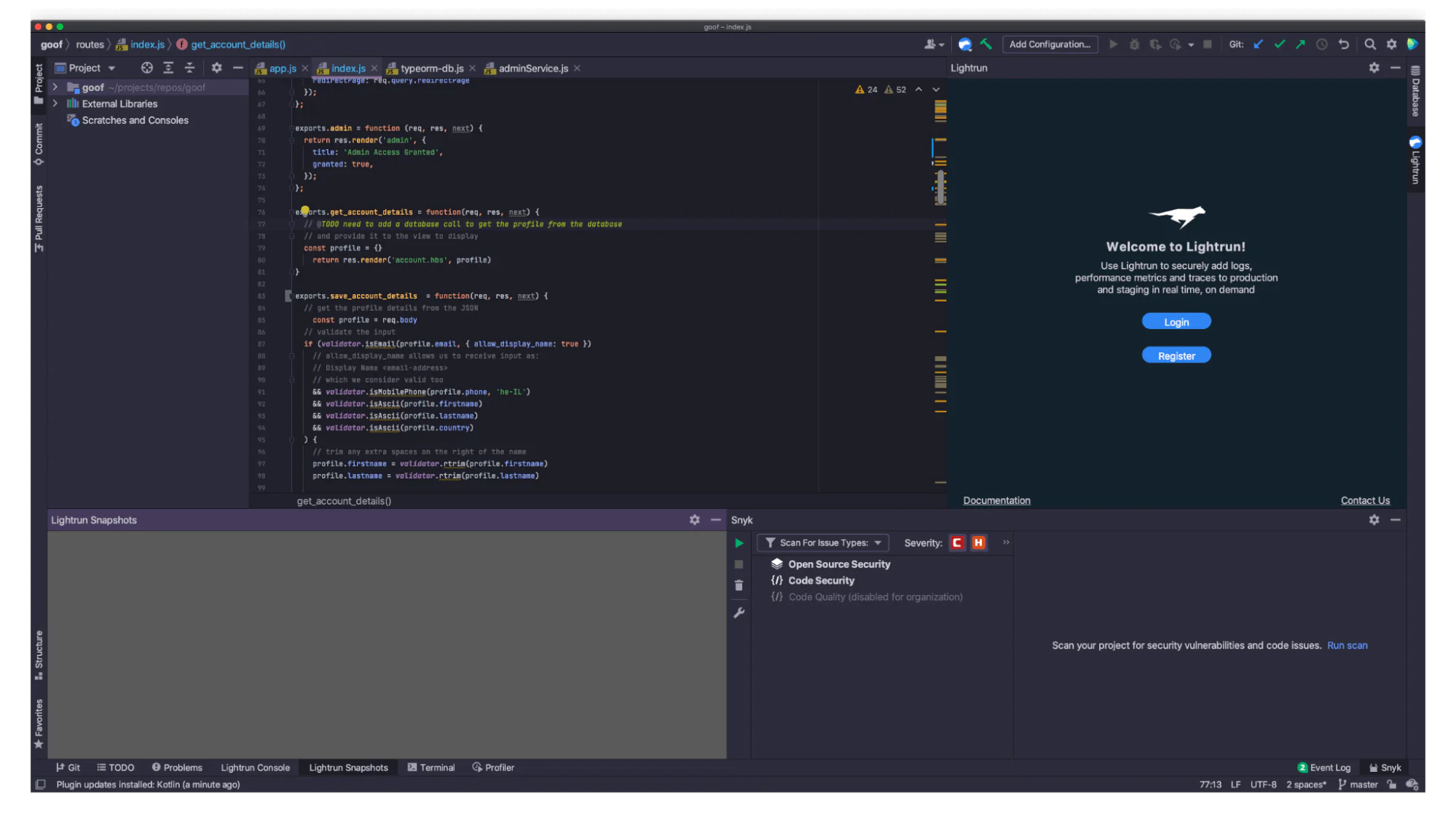This screenshot has width=1456, height=833.
Task: Click the Run scan link
Action: coord(1347,645)
